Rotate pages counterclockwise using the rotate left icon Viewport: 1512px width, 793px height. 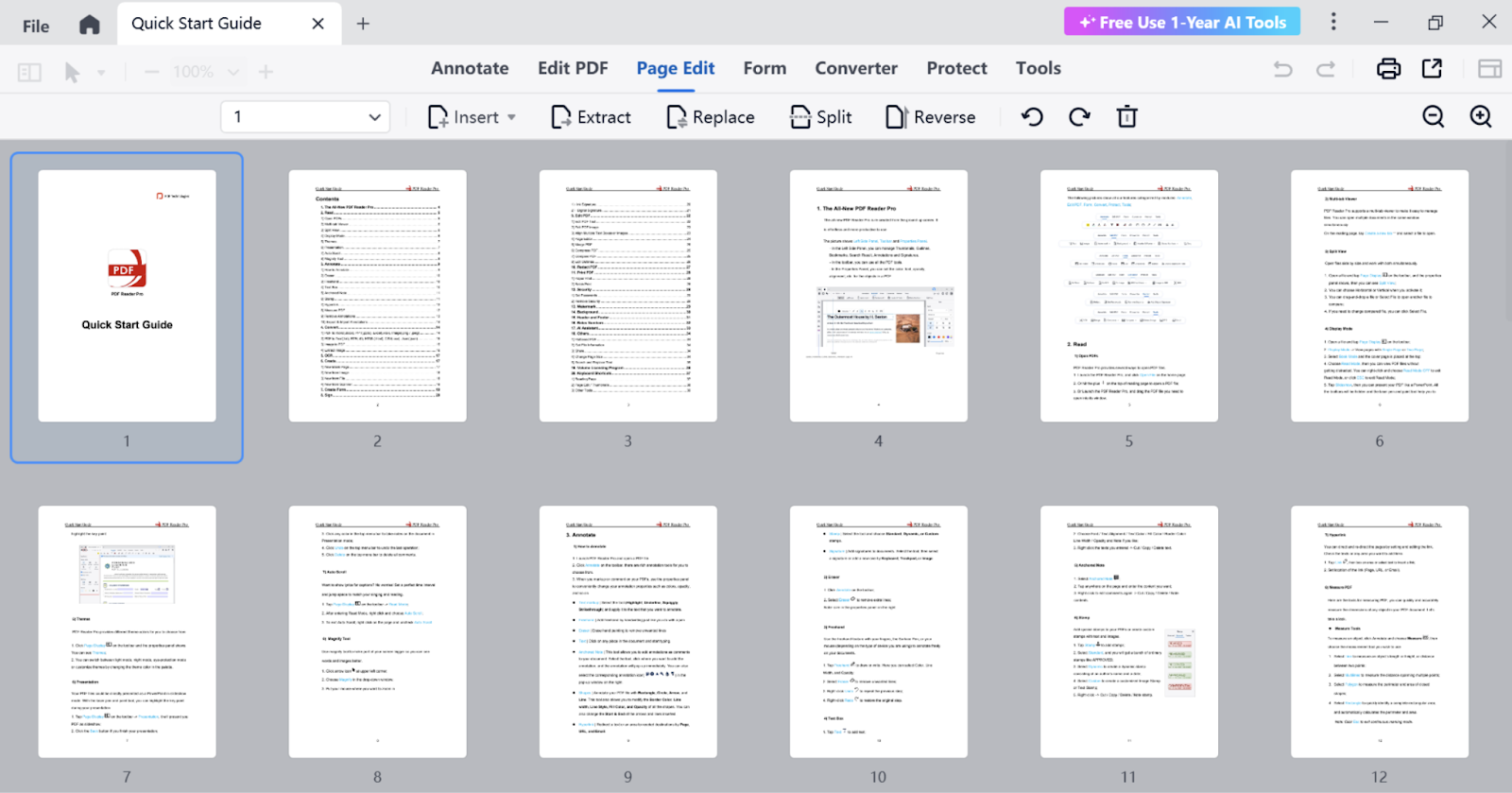pos(1032,117)
